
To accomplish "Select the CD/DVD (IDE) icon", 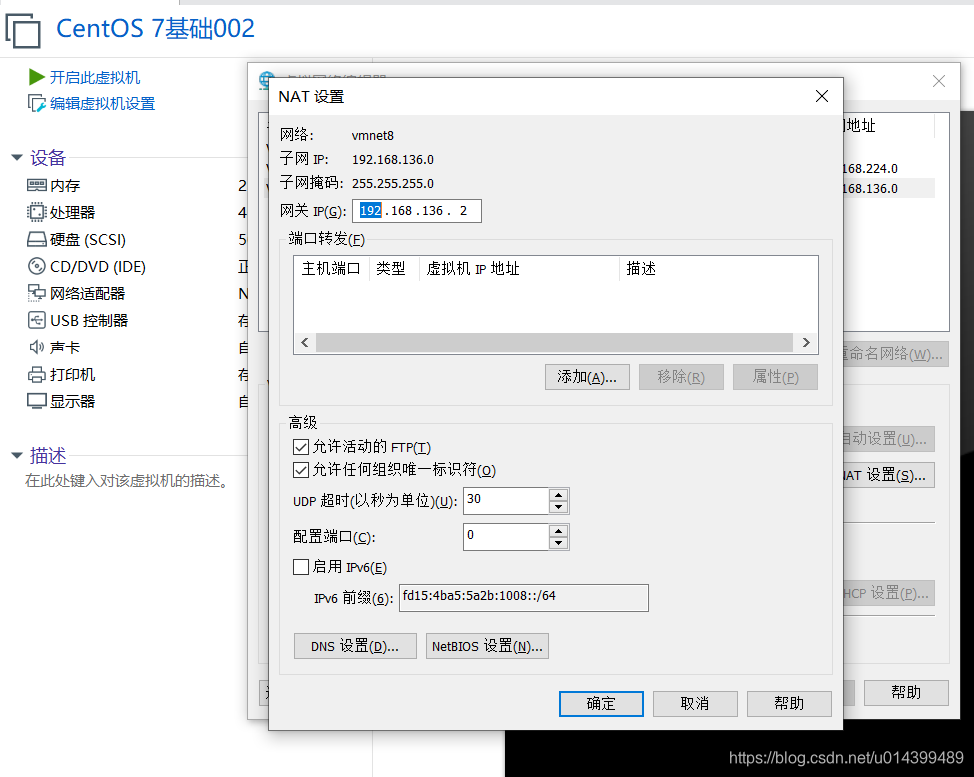I will (x=37, y=266).
